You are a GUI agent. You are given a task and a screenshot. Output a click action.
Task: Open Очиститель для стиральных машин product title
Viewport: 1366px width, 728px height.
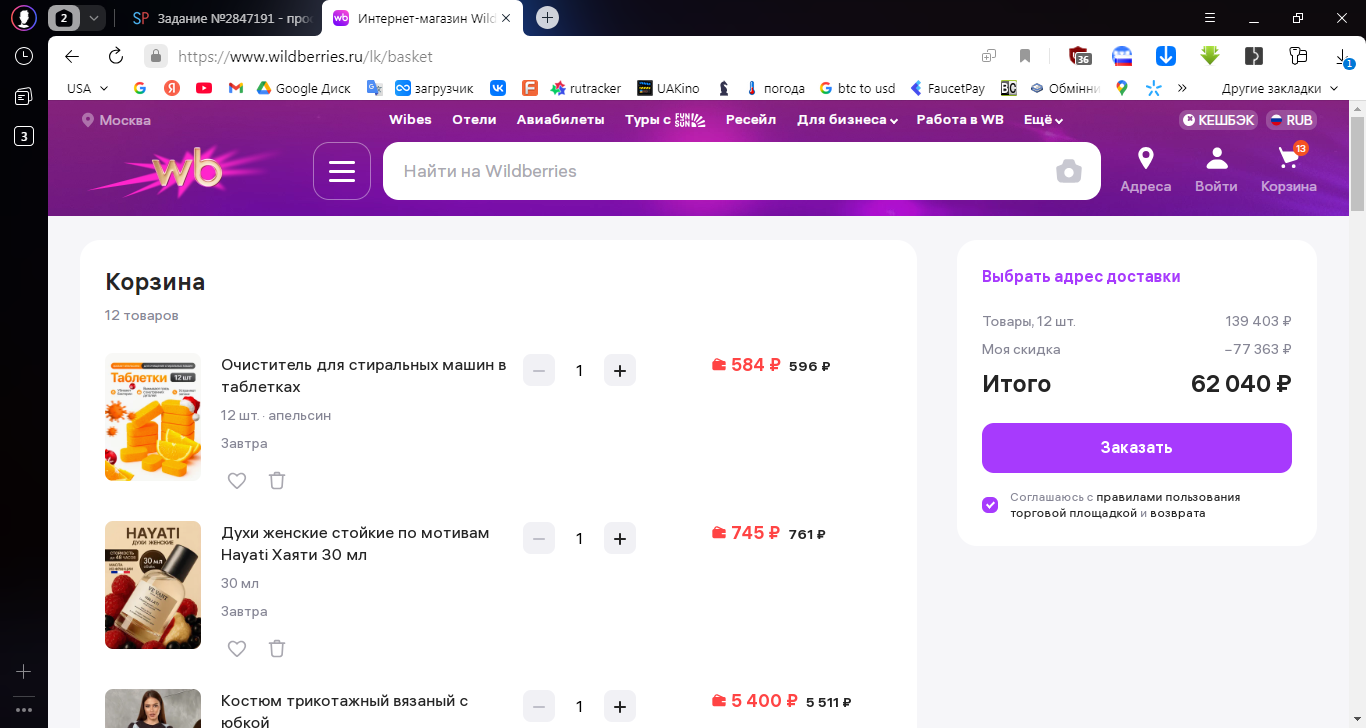[364, 376]
